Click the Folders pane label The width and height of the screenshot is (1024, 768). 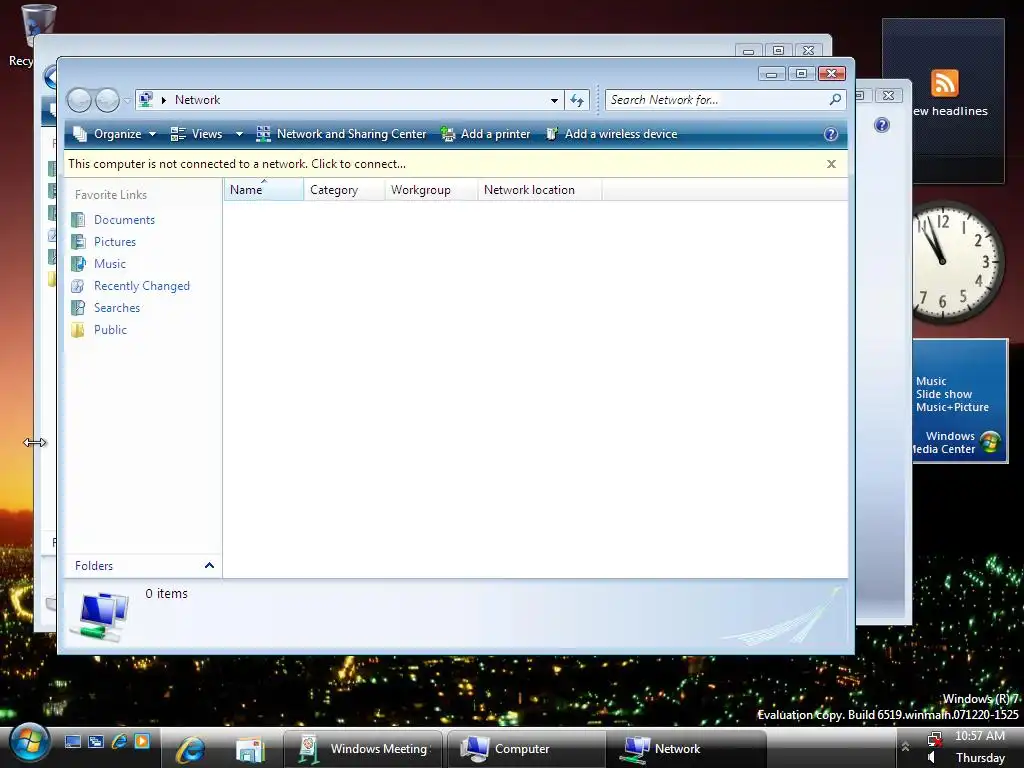coord(94,566)
